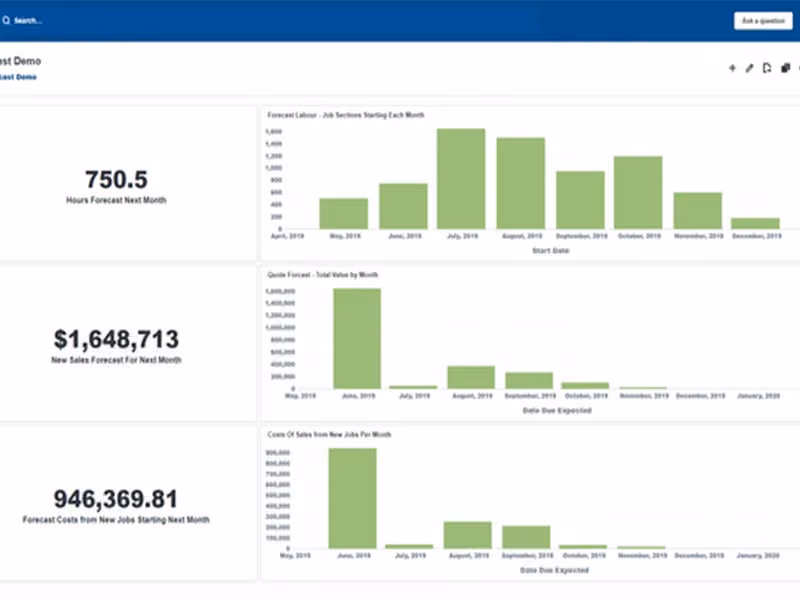The image size is (800, 600).
Task: Open the blue Demo collection breadcrumb link
Action: pyautogui.click(x=18, y=77)
